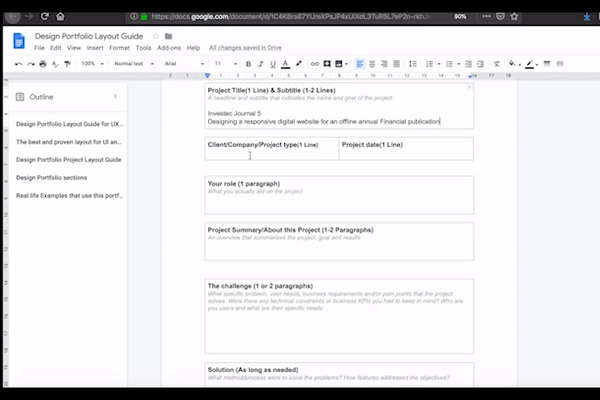Click the print icon in toolbar
The width and height of the screenshot is (600, 400).
(42, 63)
